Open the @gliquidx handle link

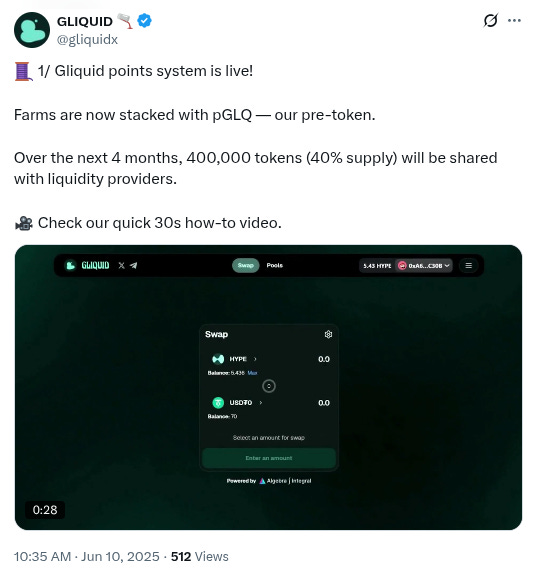(x=87, y=39)
